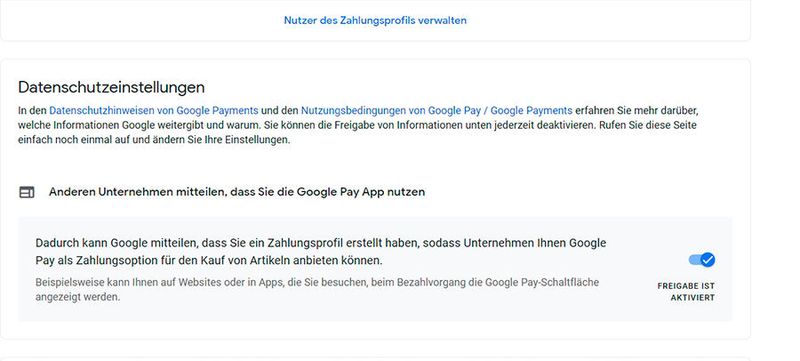Viewport: 800px width, 361px height.
Task: Disable the Google Pay sharing toggle
Action: click(x=702, y=260)
